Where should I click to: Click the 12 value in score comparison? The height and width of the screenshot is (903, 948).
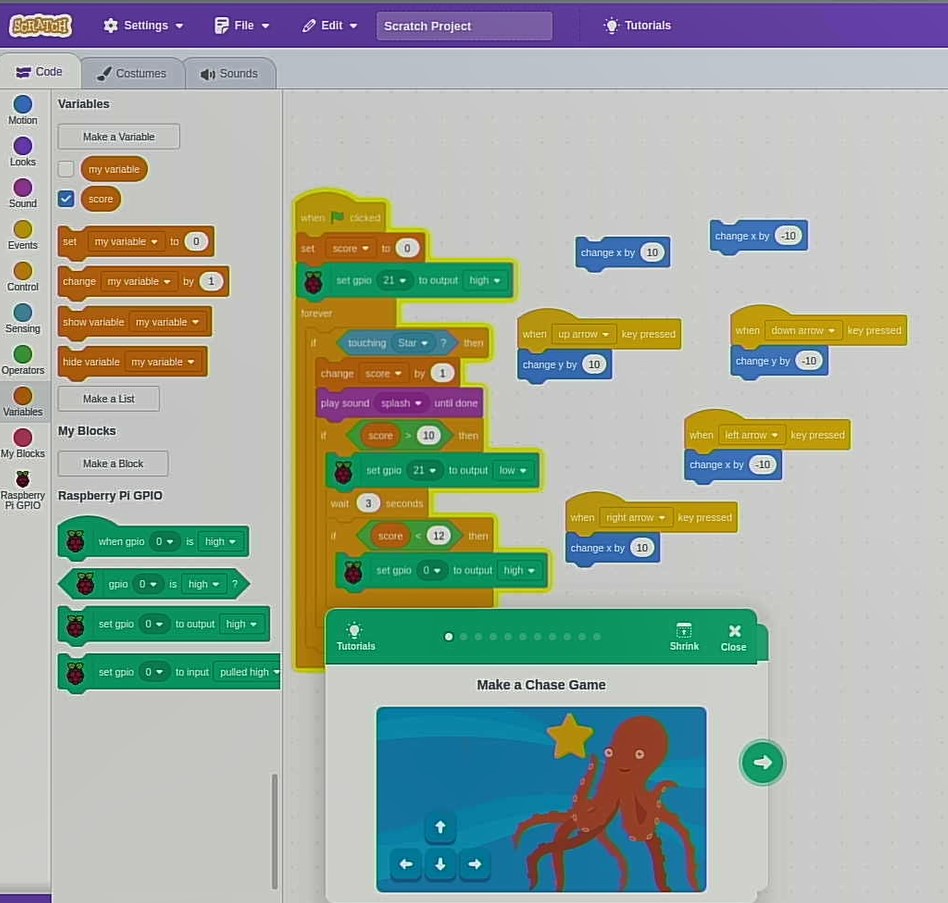coord(438,536)
